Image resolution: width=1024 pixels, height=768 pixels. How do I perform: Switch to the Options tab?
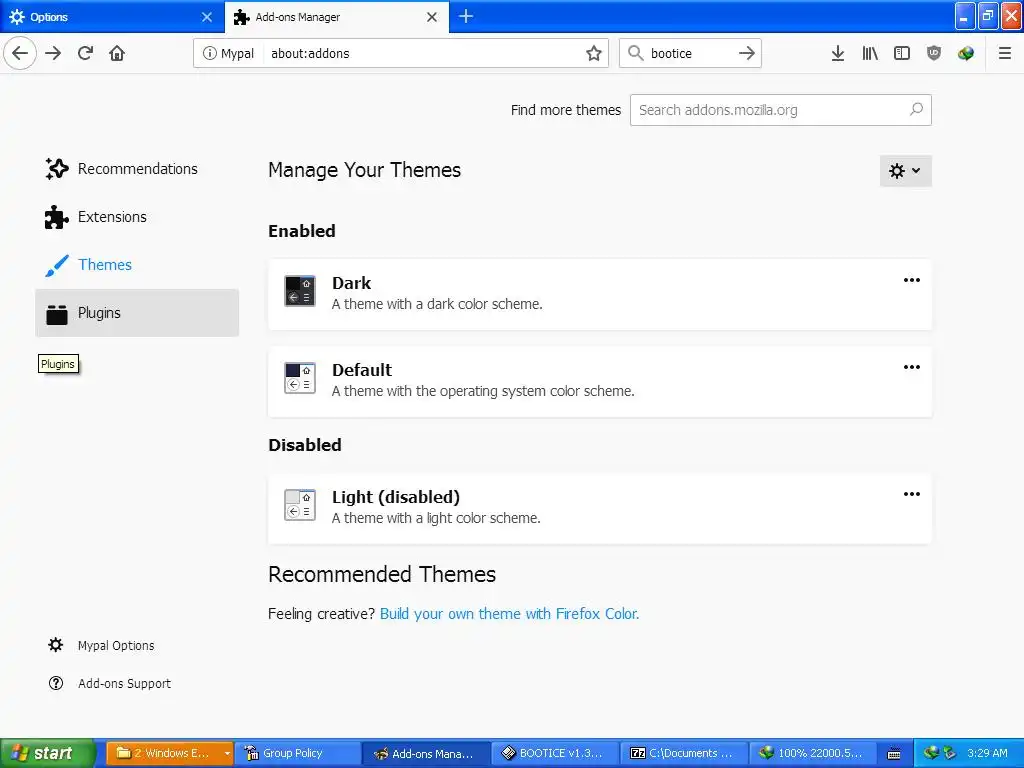coord(112,17)
